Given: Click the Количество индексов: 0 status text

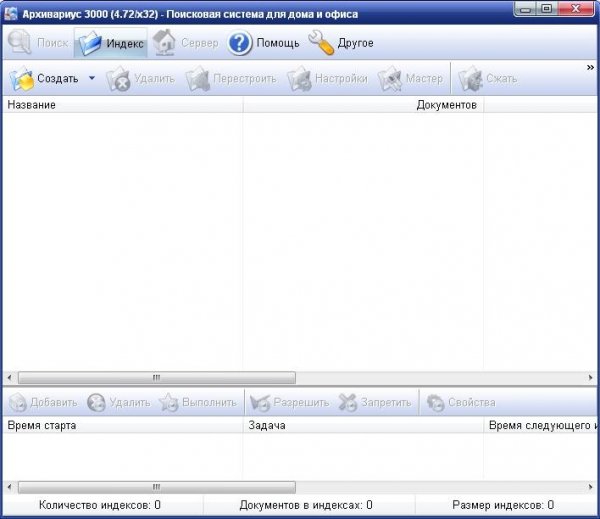Looking at the screenshot, I should point(100,505).
